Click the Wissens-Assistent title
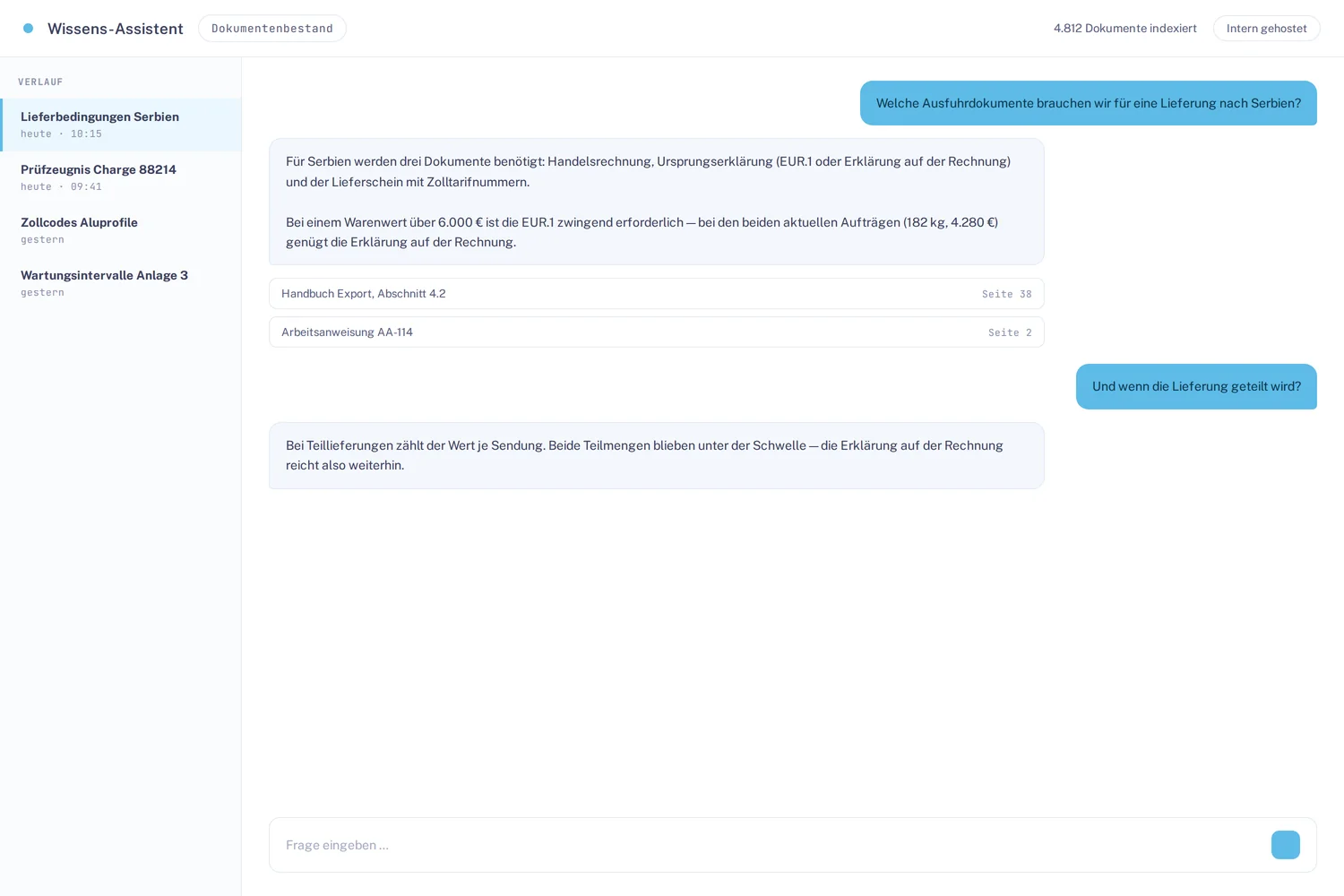 point(116,29)
